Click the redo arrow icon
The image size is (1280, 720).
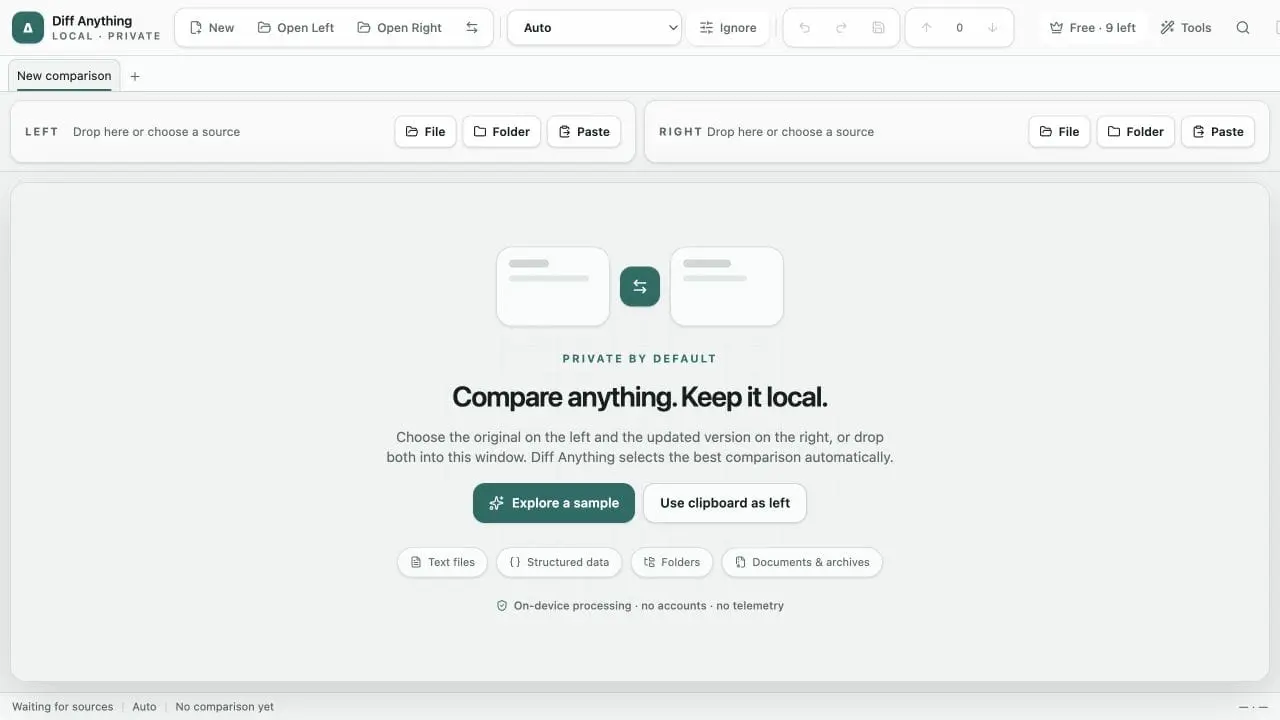coord(841,28)
